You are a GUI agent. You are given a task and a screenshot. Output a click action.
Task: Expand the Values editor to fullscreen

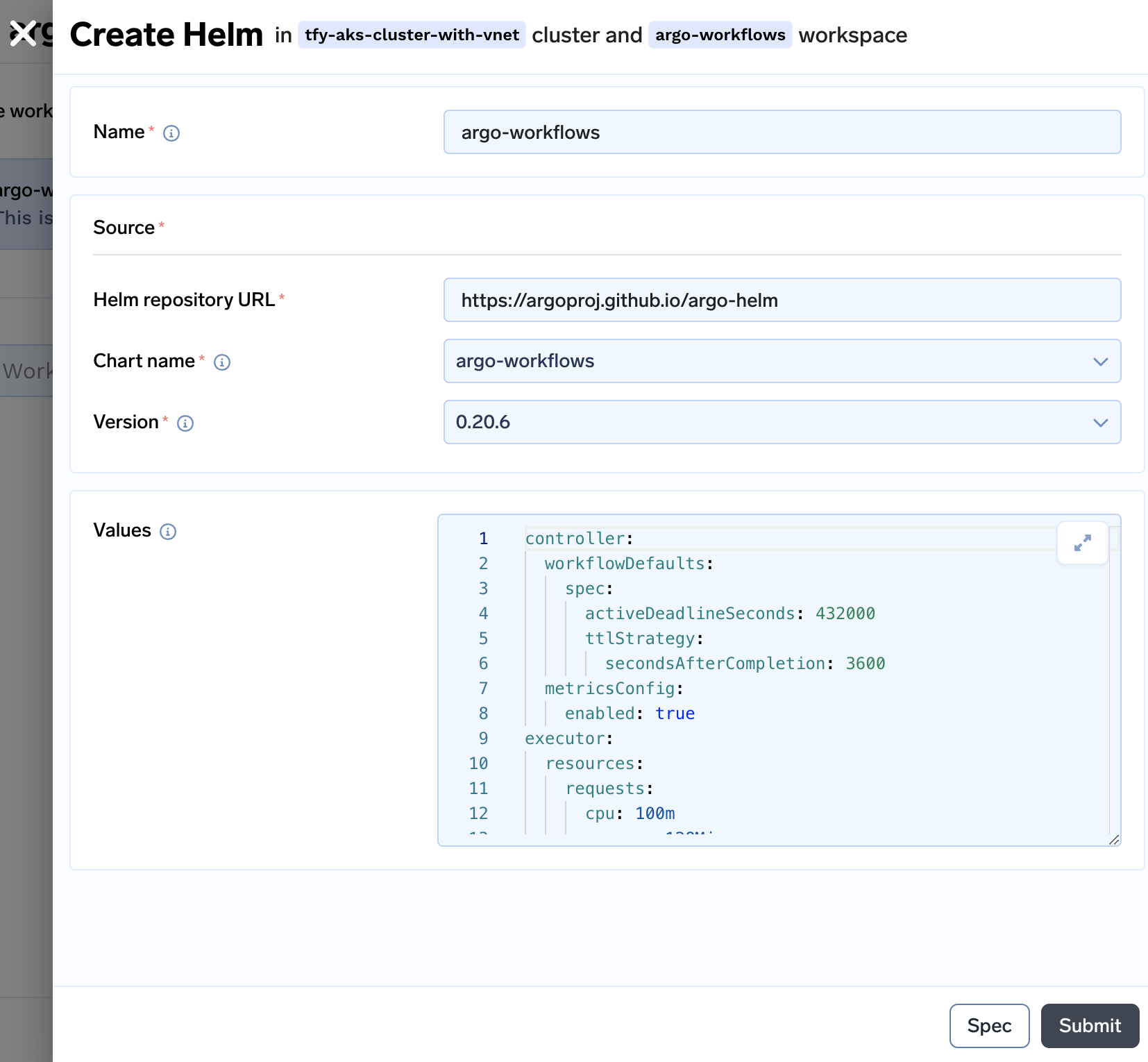1082,543
